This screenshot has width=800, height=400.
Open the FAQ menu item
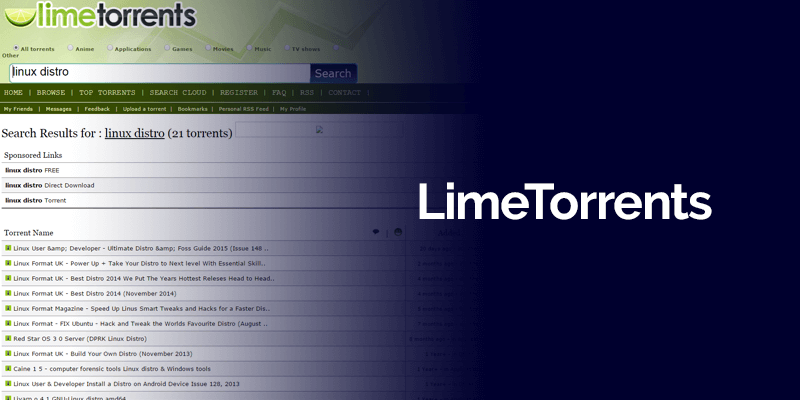(279, 93)
